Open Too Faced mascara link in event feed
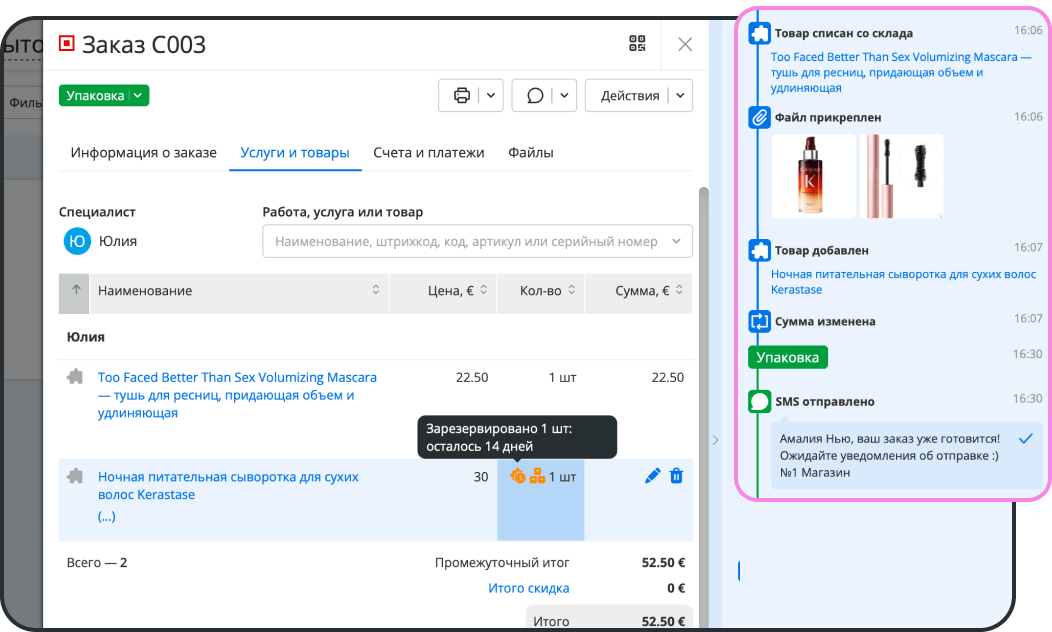The height and width of the screenshot is (632, 1052). (x=900, y=72)
